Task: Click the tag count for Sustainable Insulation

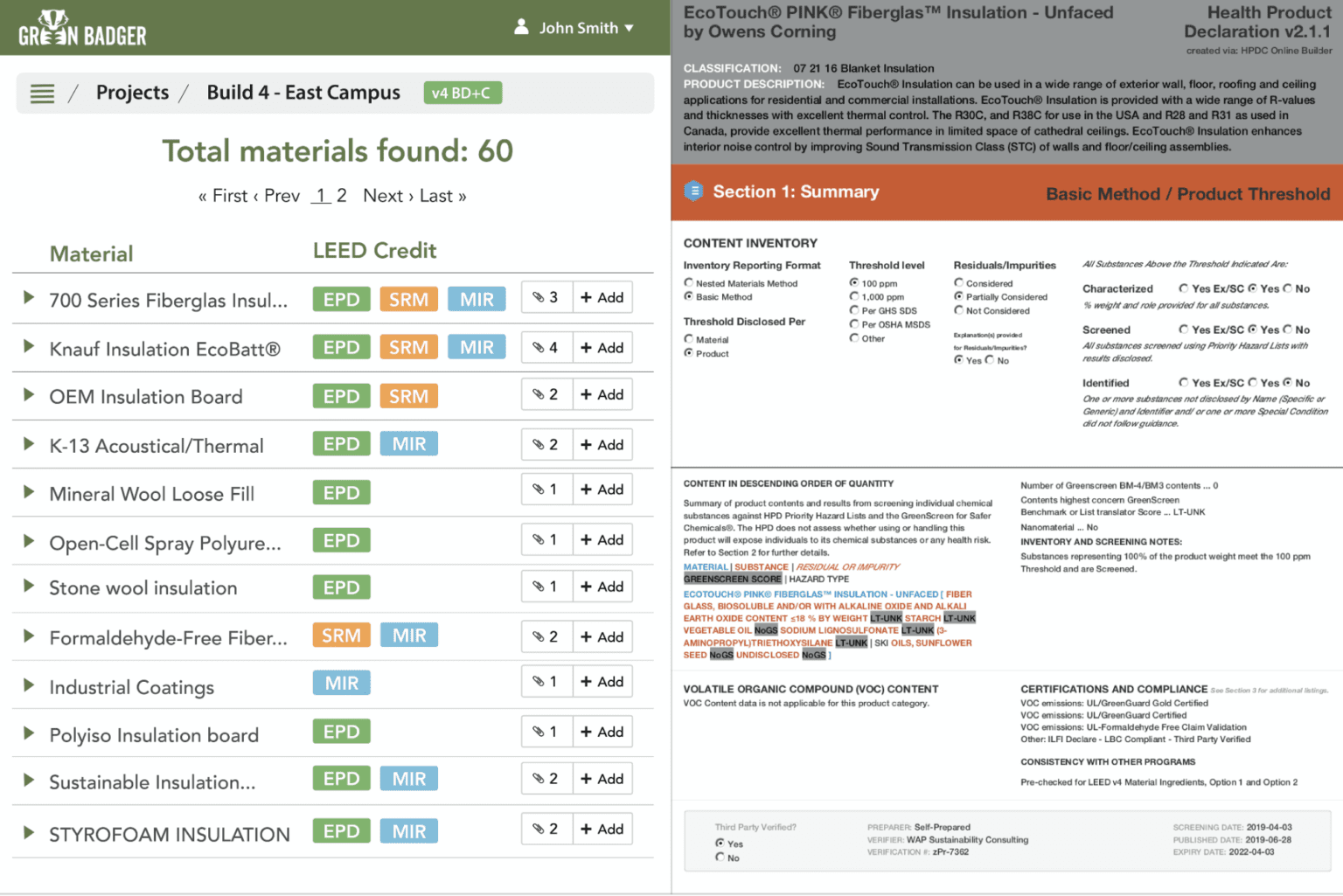Action: pos(546,779)
